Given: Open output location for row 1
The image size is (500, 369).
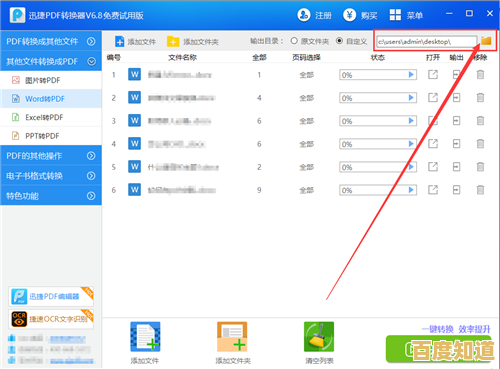Looking at the screenshot, I should point(456,74).
